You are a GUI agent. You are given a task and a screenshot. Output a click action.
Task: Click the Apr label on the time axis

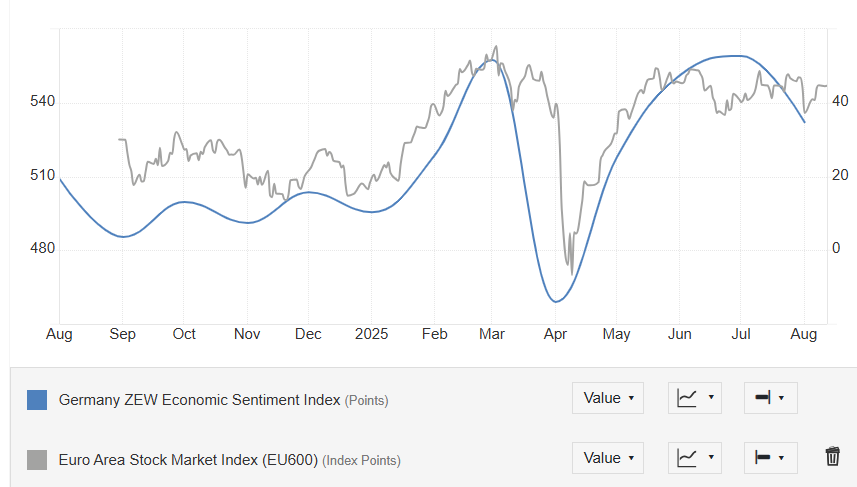pyautogui.click(x=556, y=334)
